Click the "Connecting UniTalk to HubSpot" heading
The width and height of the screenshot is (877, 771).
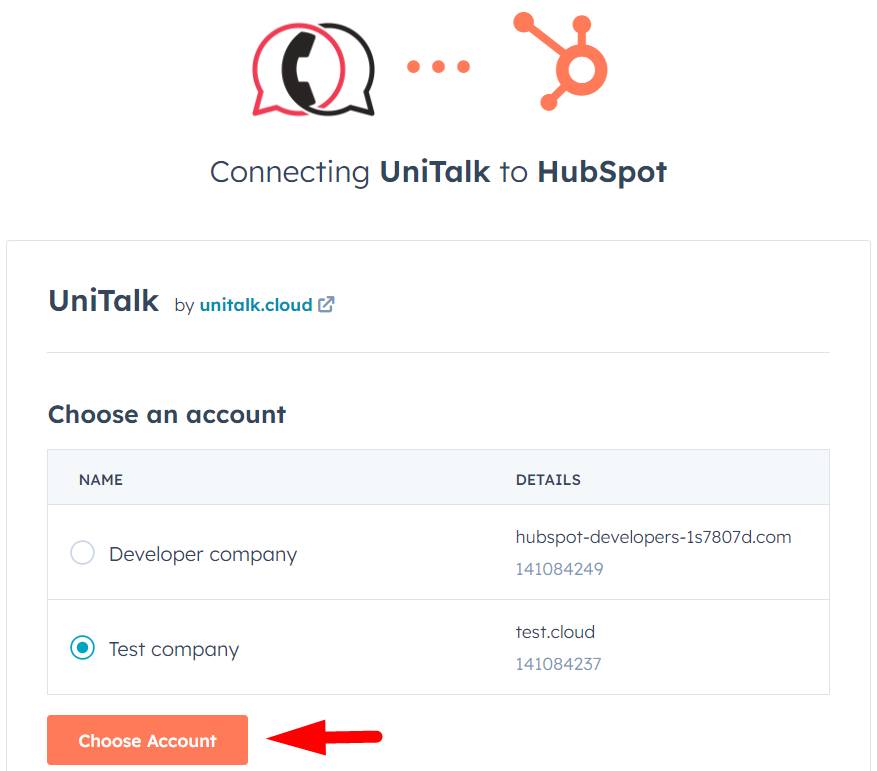[x=438, y=172]
